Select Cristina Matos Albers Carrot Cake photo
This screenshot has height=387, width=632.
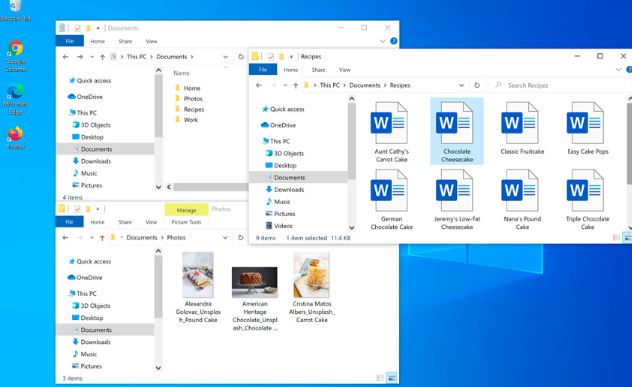pyautogui.click(x=312, y=287)
